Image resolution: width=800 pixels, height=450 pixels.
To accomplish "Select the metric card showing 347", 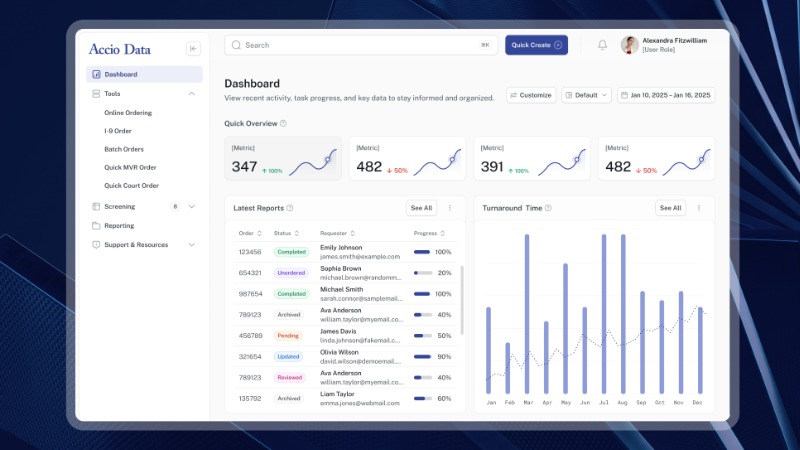I will click(x=283, y=159).
